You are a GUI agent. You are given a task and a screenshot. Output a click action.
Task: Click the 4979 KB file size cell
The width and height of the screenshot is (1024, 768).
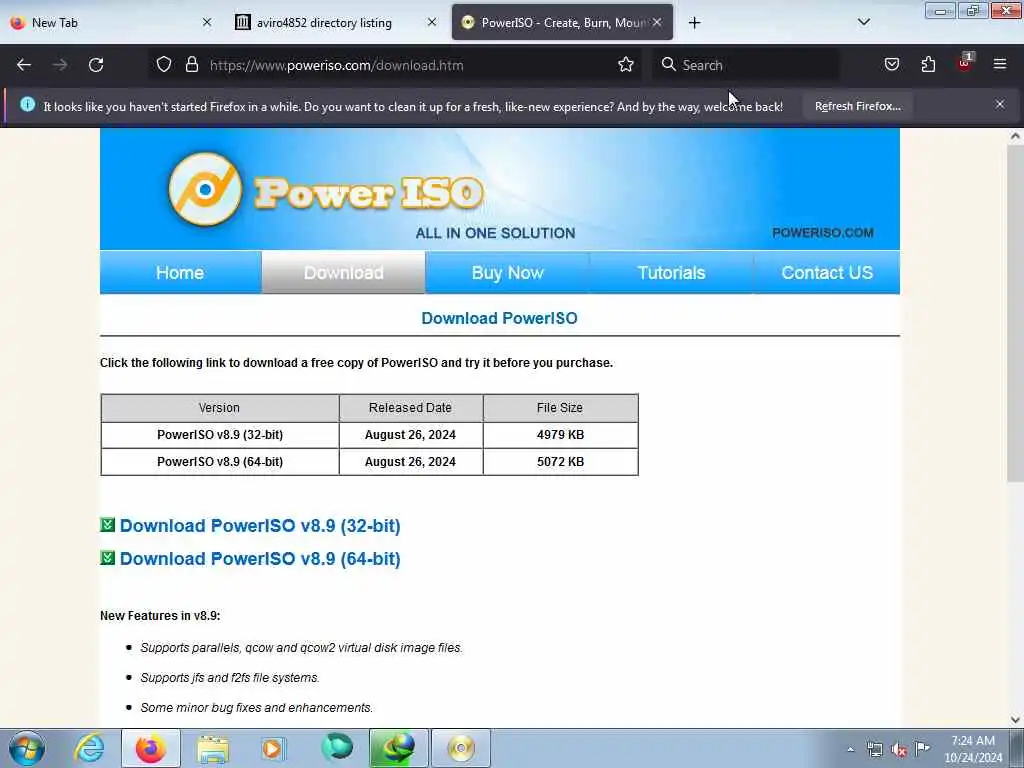coord(560,435)
